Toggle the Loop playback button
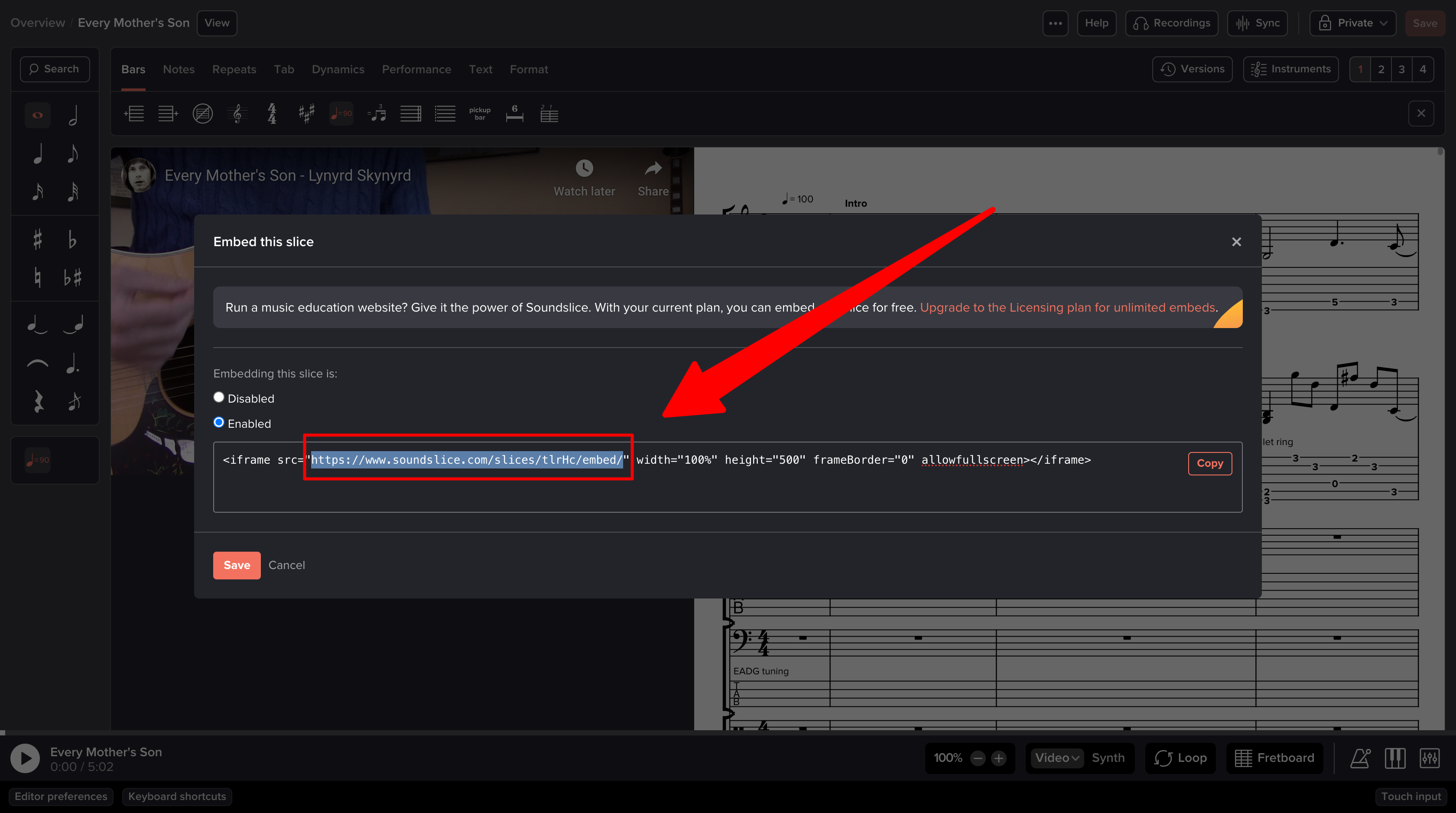 coord(1181,758)
